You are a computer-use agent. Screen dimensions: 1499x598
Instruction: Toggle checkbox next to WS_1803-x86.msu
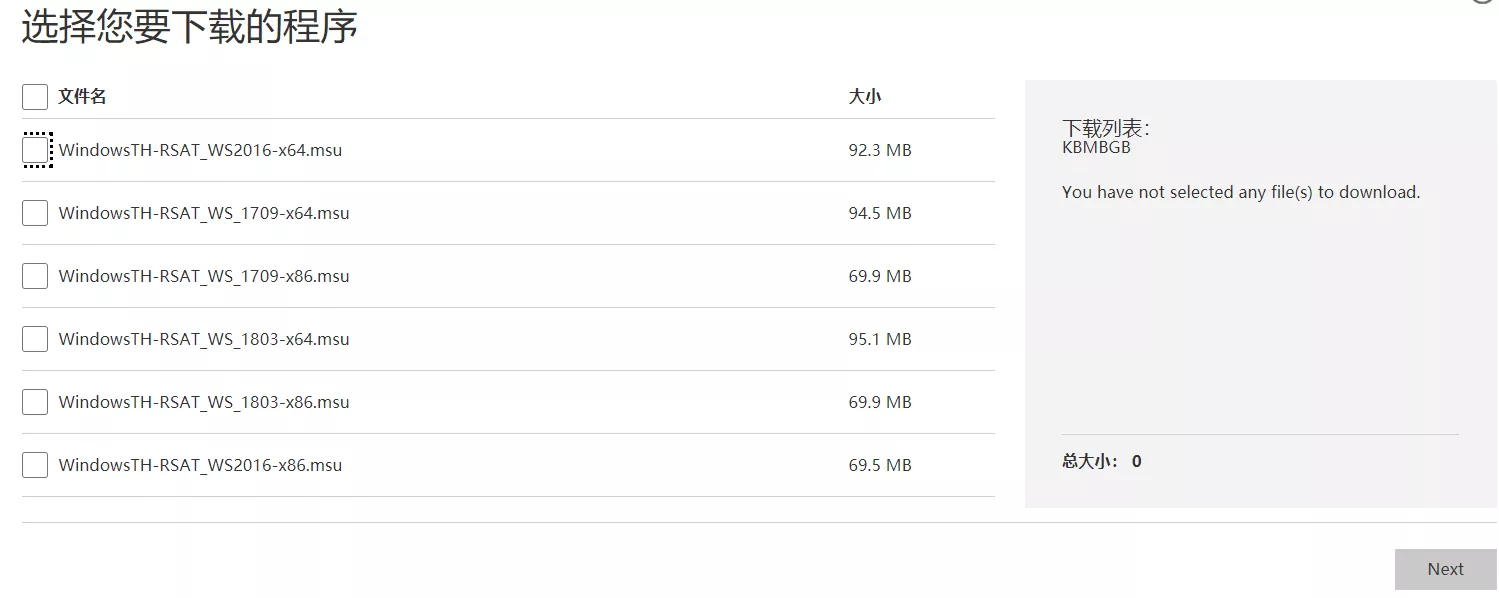[x=35, y=402]
